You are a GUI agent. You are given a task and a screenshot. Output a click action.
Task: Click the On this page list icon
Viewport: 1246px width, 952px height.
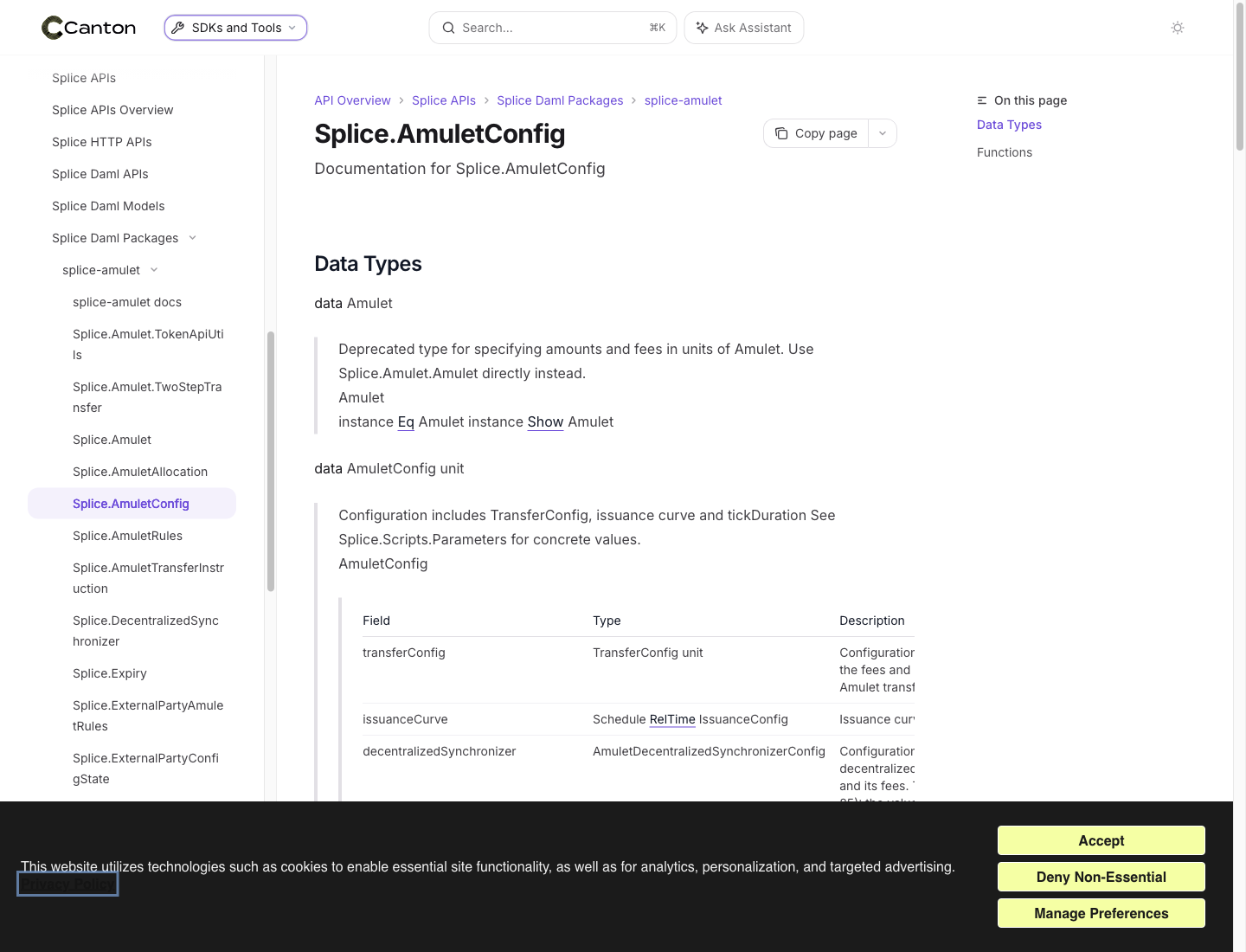pyautogui.click(x=982, y=100)
